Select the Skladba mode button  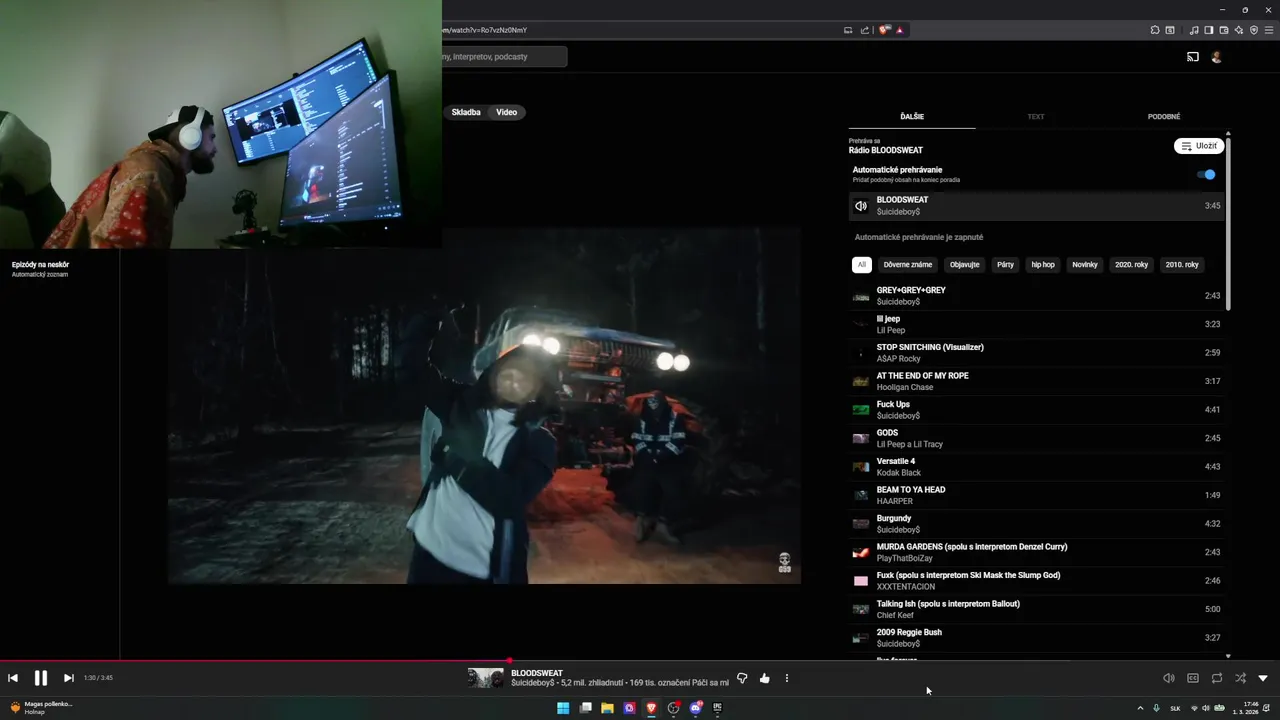(466, 112)
